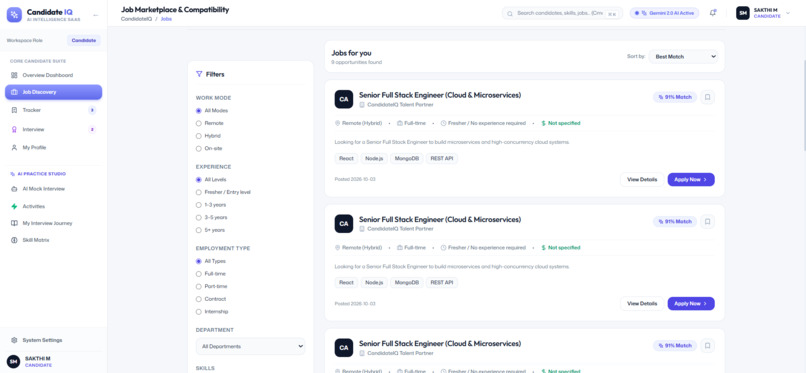Screen dimensions: 806x373
Task: Open the Best Match sort dropdown
Action: 683,57
